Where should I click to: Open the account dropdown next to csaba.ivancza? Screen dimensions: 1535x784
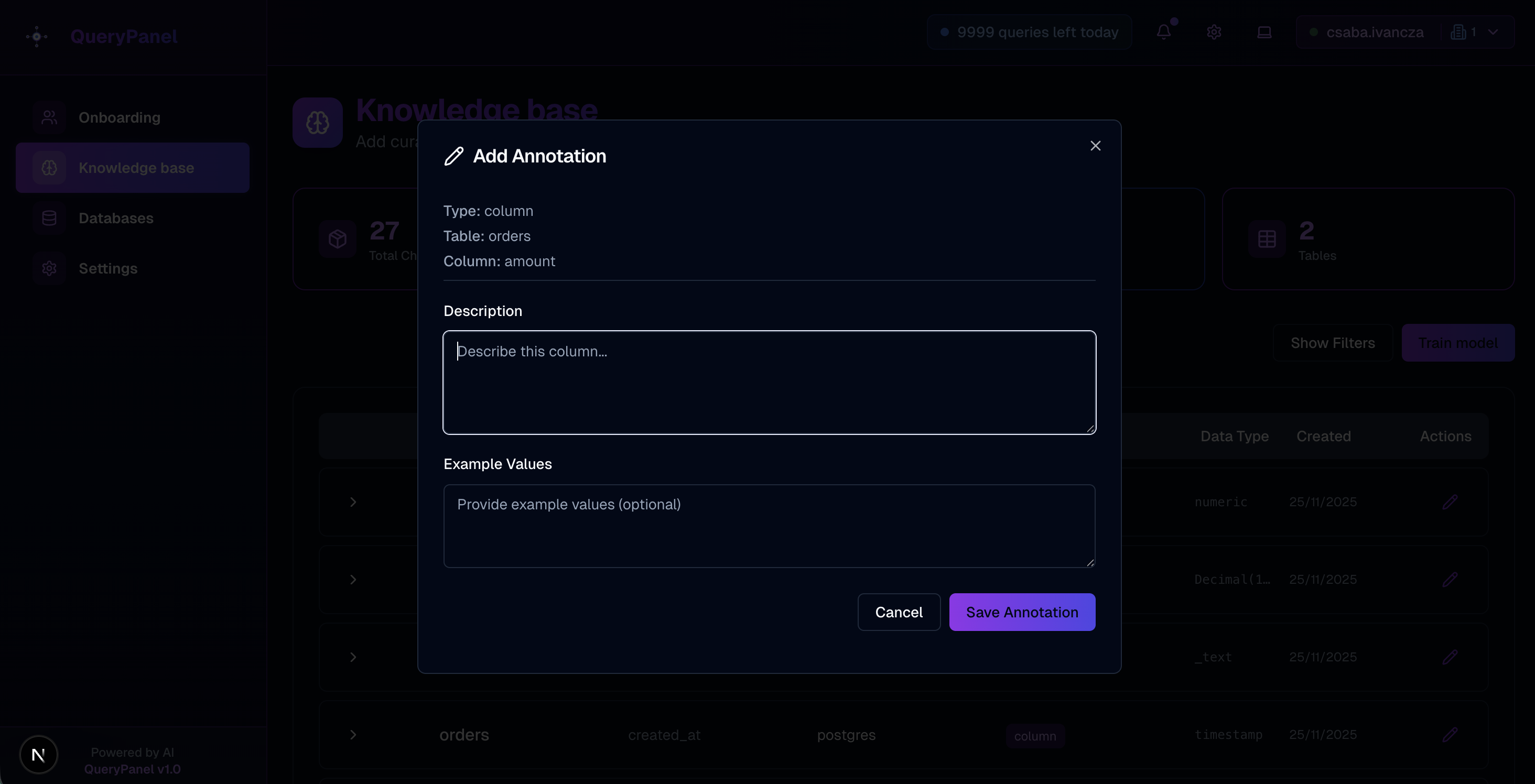pos(1492,31)
